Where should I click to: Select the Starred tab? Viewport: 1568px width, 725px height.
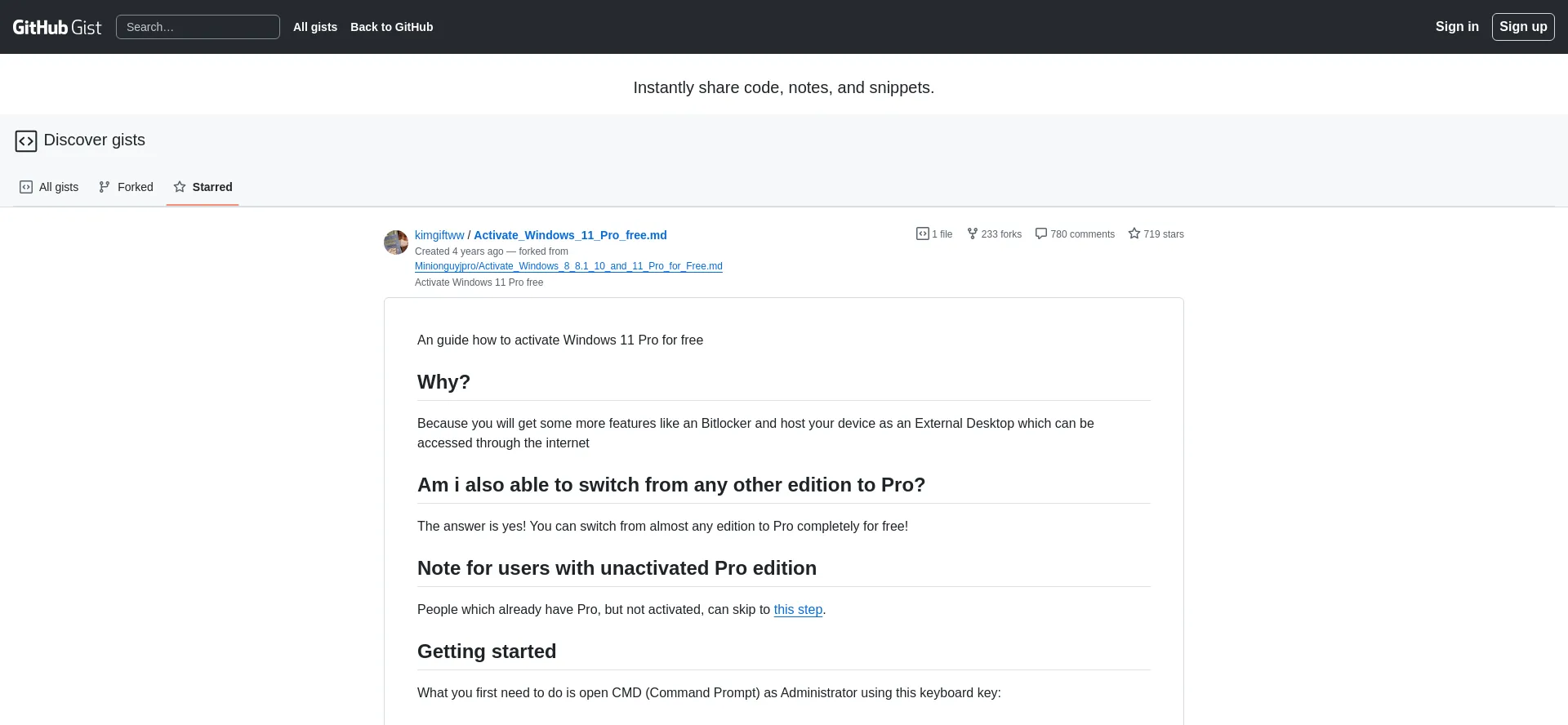point(203,187)
